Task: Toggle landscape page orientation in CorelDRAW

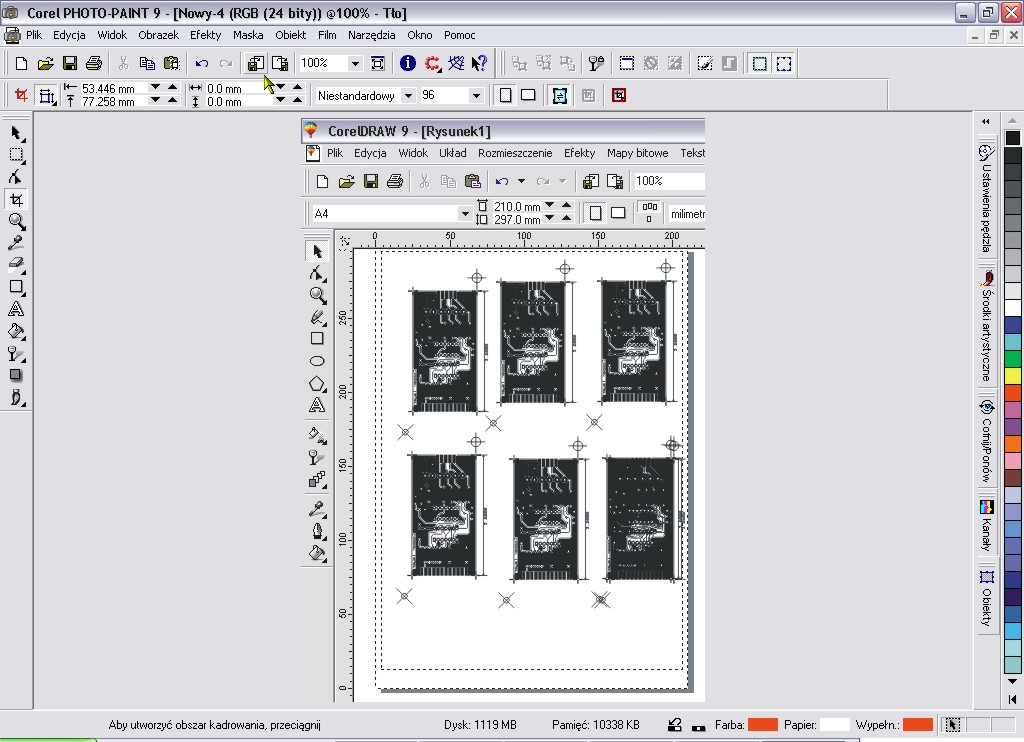Action: coord(618,213)
